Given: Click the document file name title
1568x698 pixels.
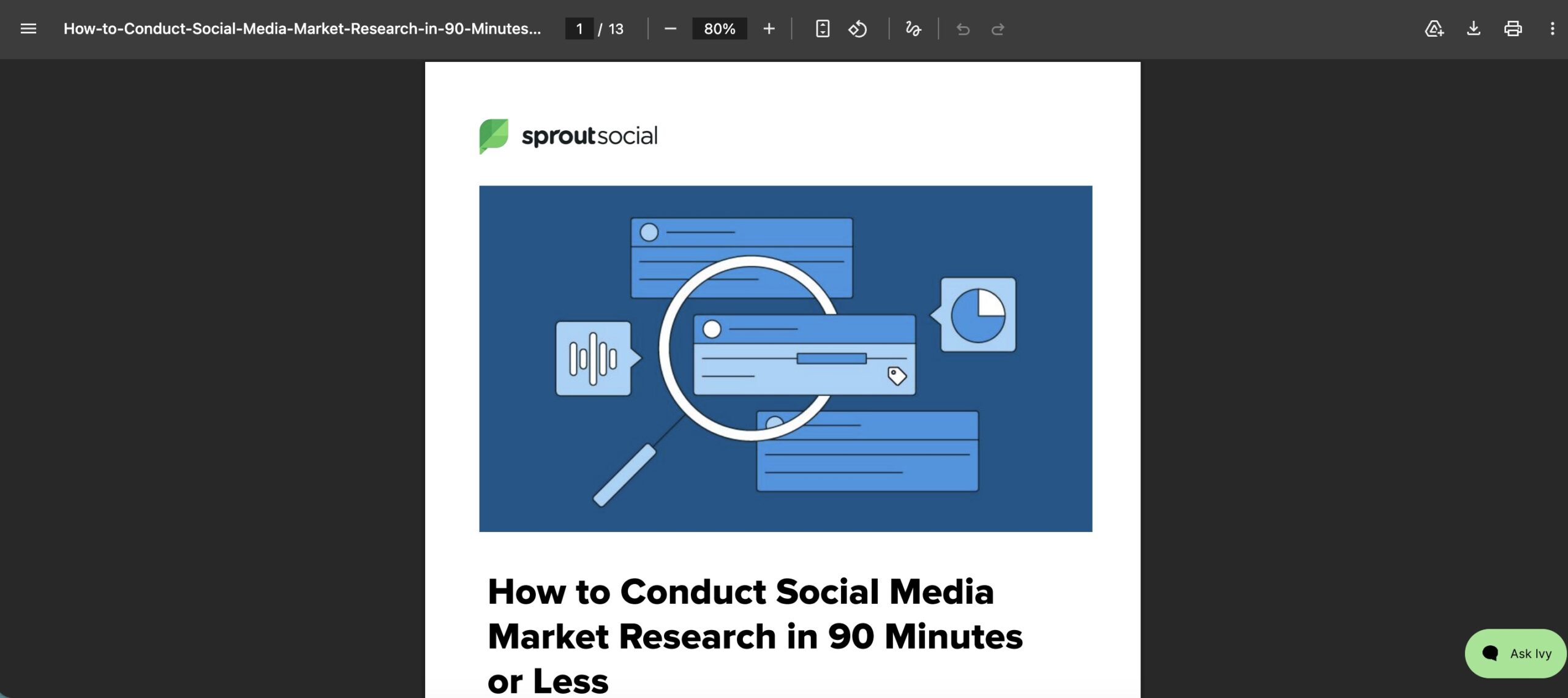Looking at the screenshot, I should [x=302, y=29].
